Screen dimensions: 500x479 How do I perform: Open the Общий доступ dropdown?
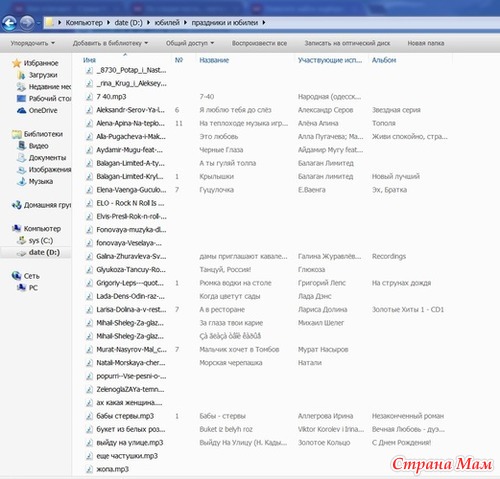190,43
